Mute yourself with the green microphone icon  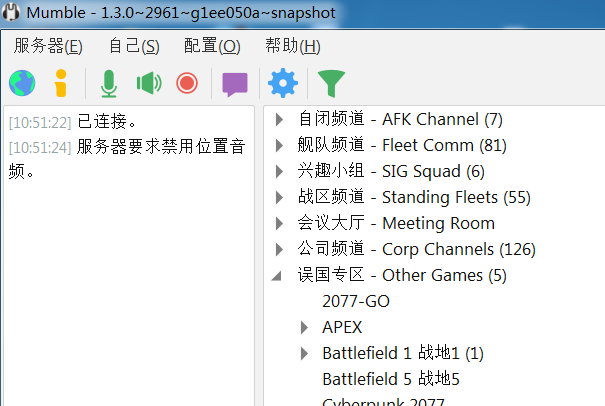click(x=109, y=83)
